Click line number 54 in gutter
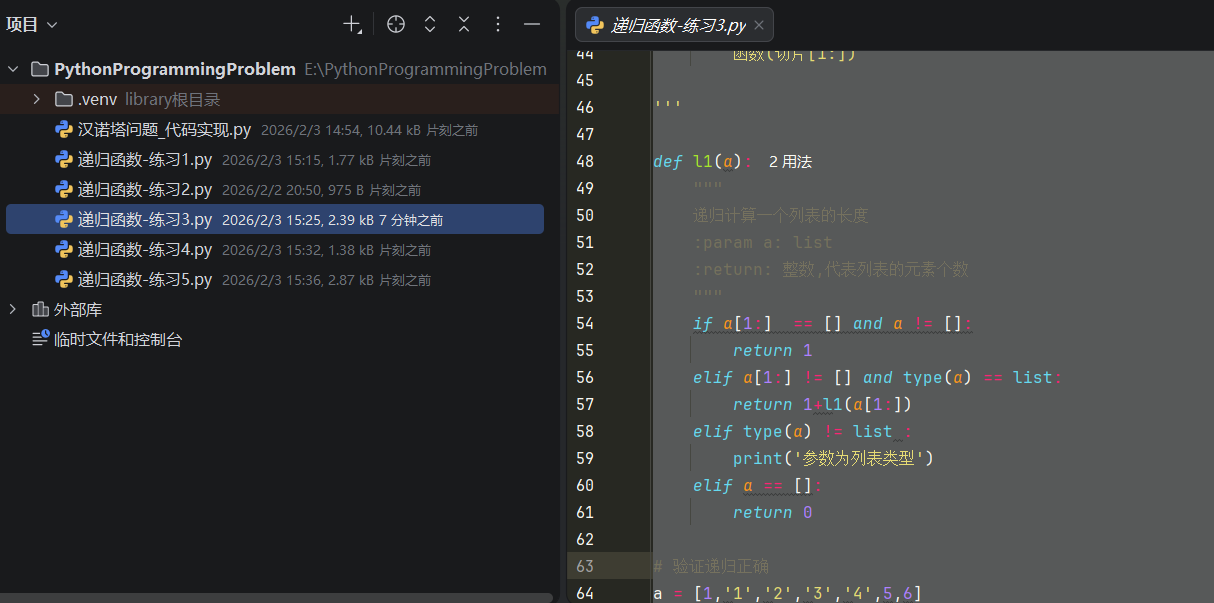This screenshot has height=603, width=1214. tap(584, 323)
